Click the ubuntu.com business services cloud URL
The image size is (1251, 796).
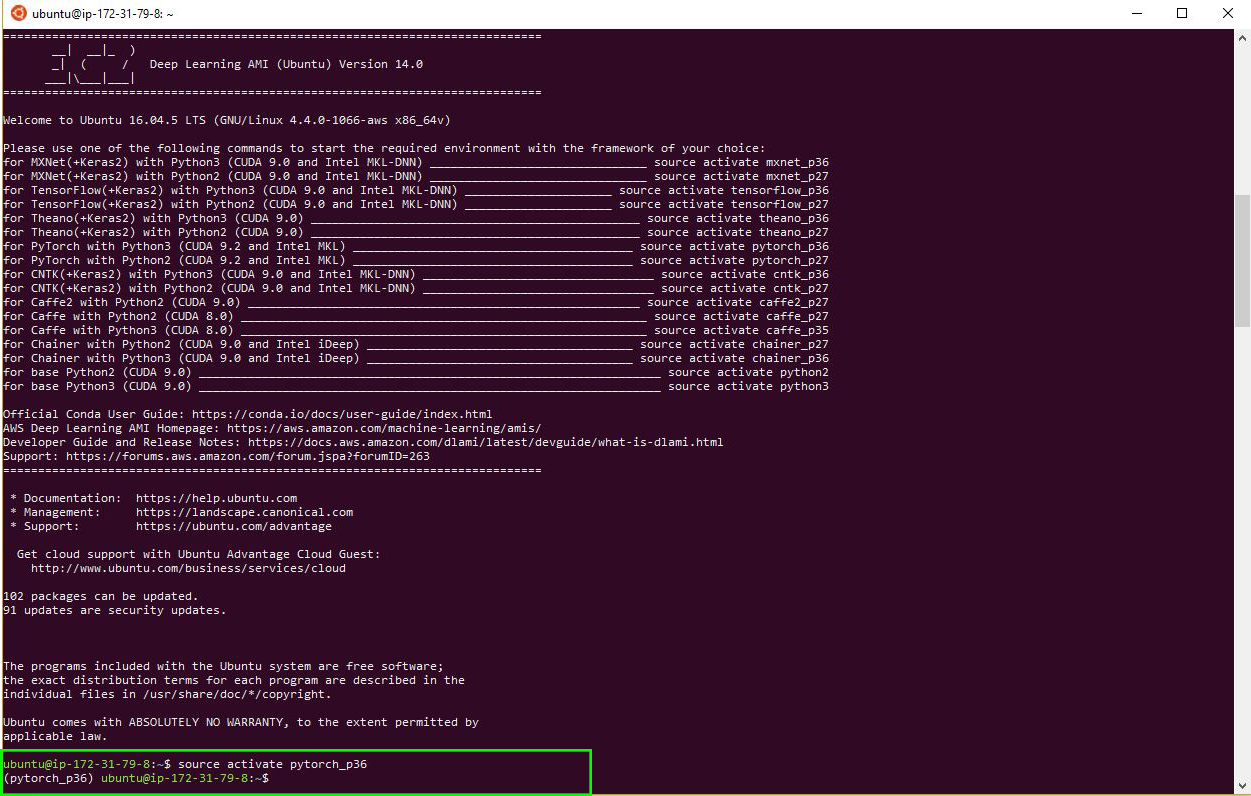[188, 568]
